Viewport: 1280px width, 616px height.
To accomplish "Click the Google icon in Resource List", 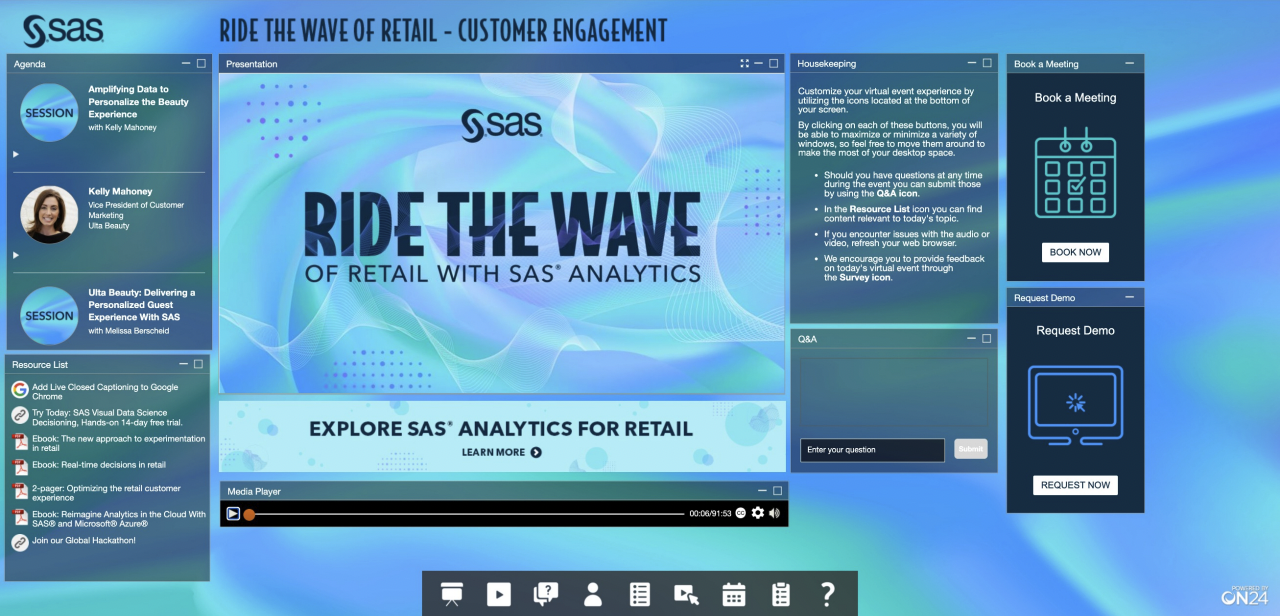I will tap(20, 389).
